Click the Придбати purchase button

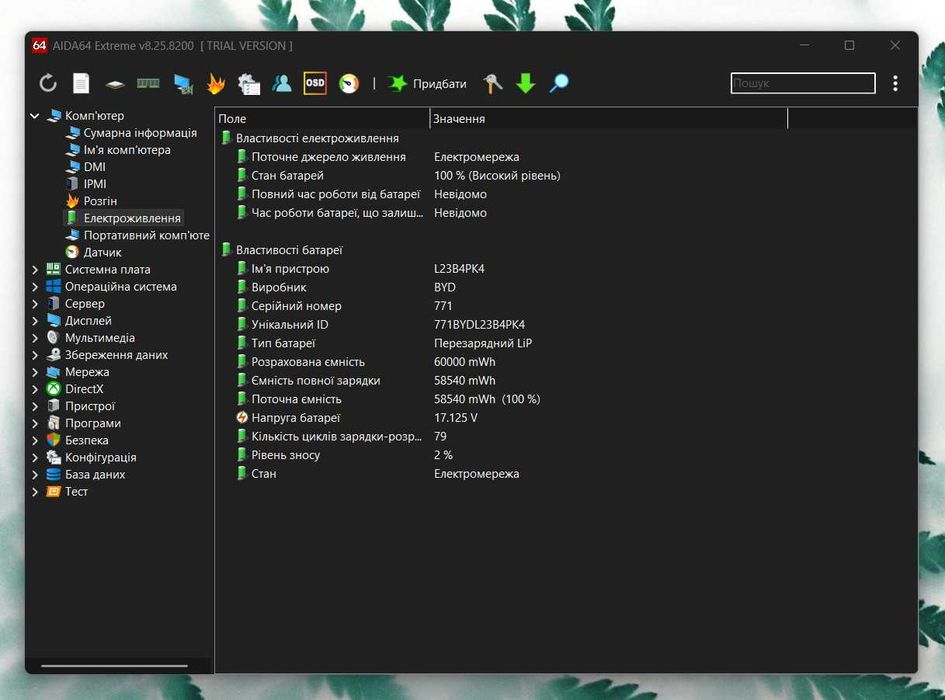click(427, 83)
